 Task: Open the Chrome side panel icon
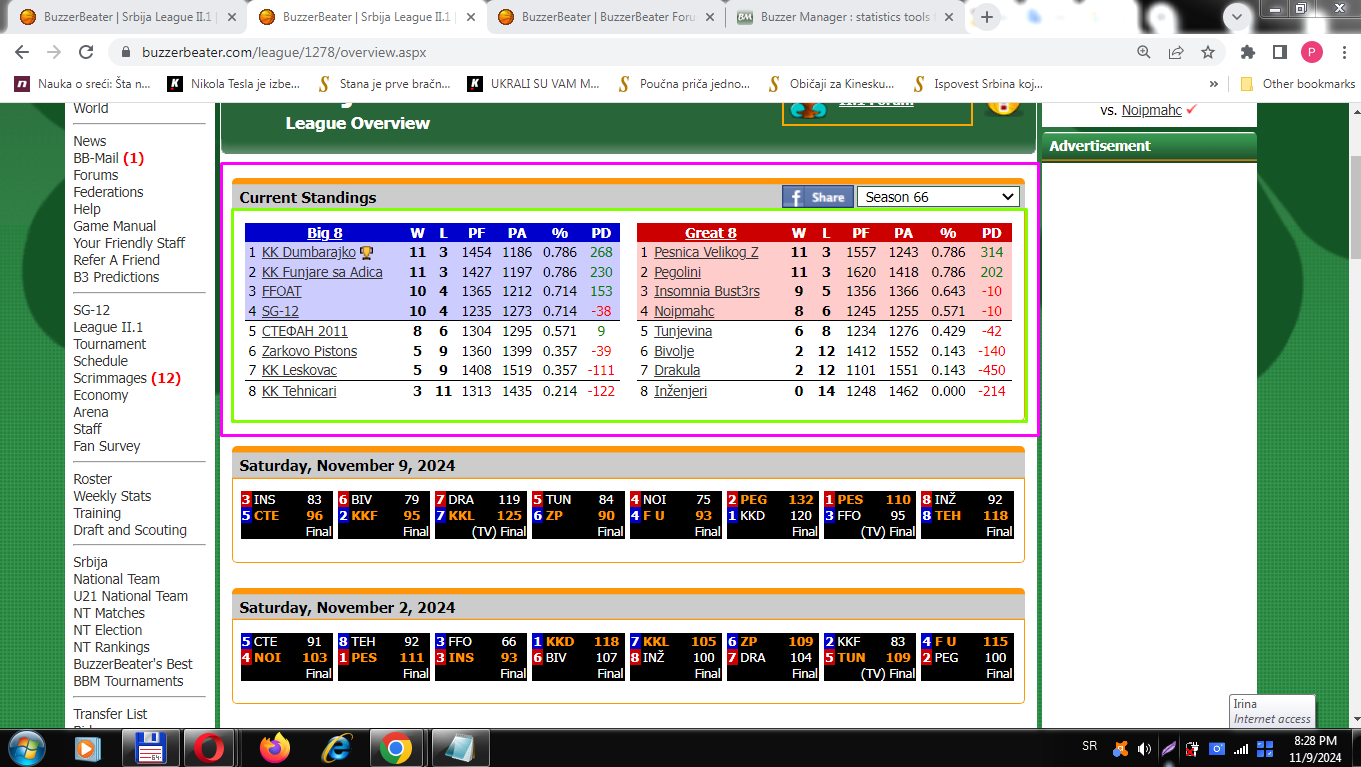pos(1280,52)
